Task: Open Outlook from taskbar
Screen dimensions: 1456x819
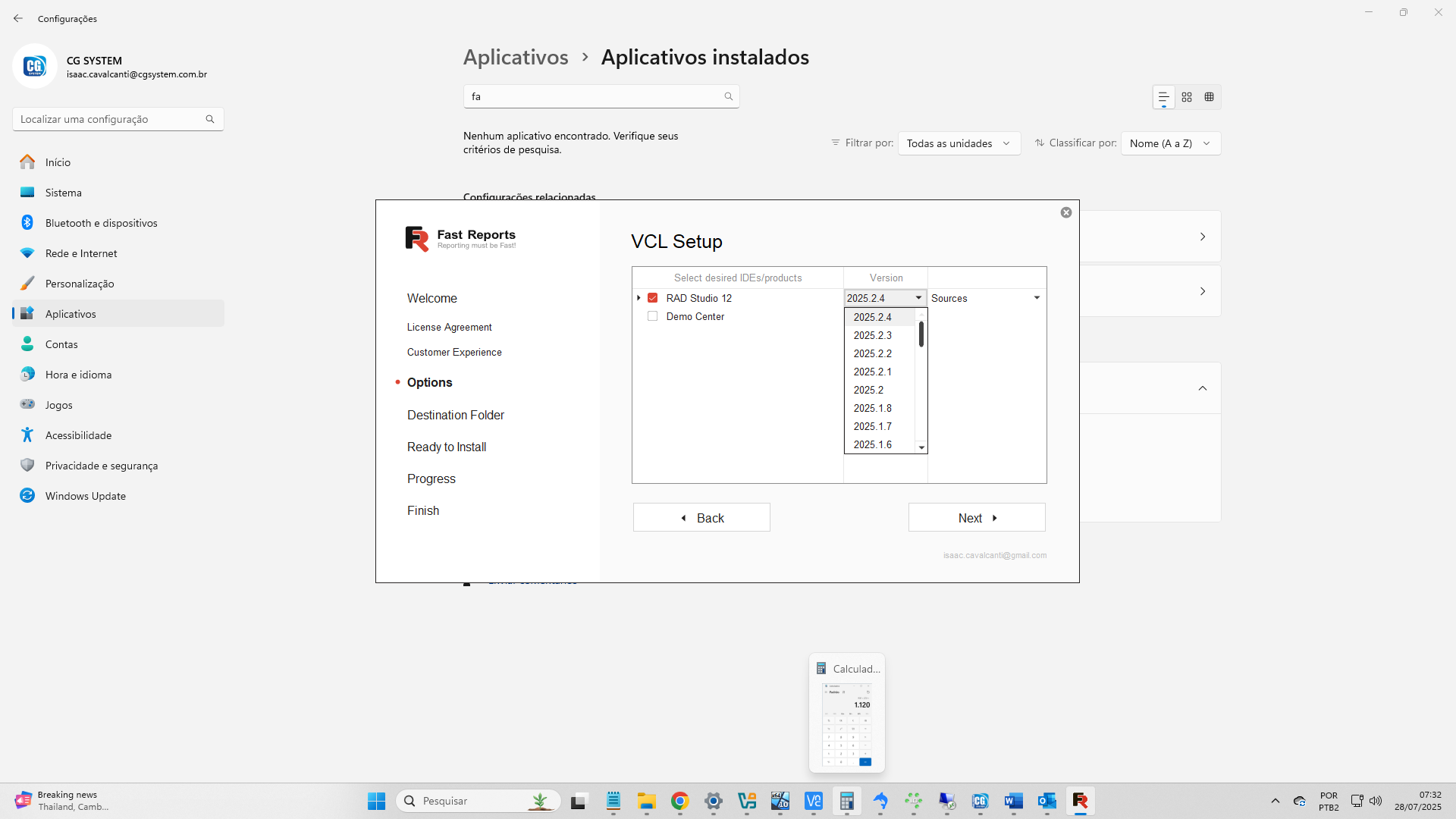Action: point(1047,801)
